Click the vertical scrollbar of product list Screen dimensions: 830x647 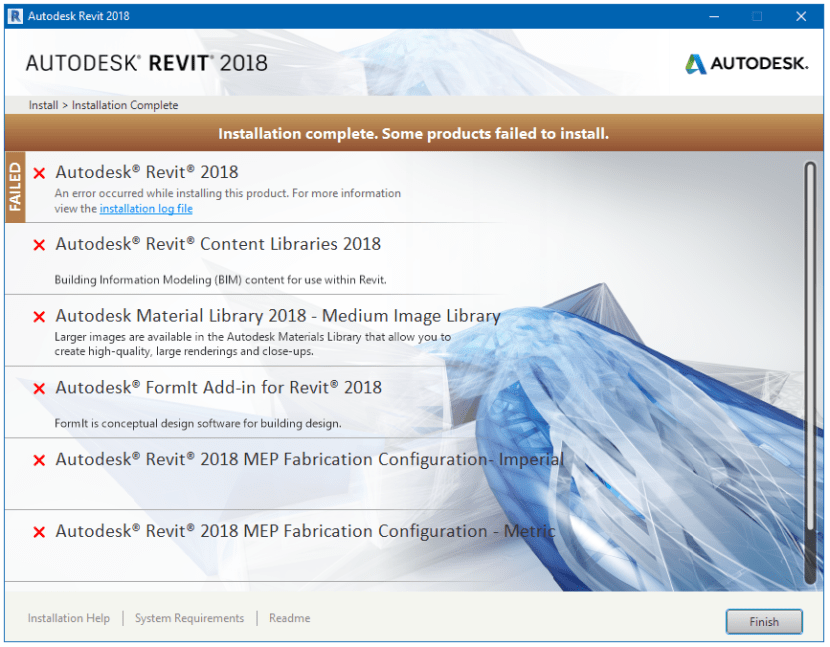(809, 370)
